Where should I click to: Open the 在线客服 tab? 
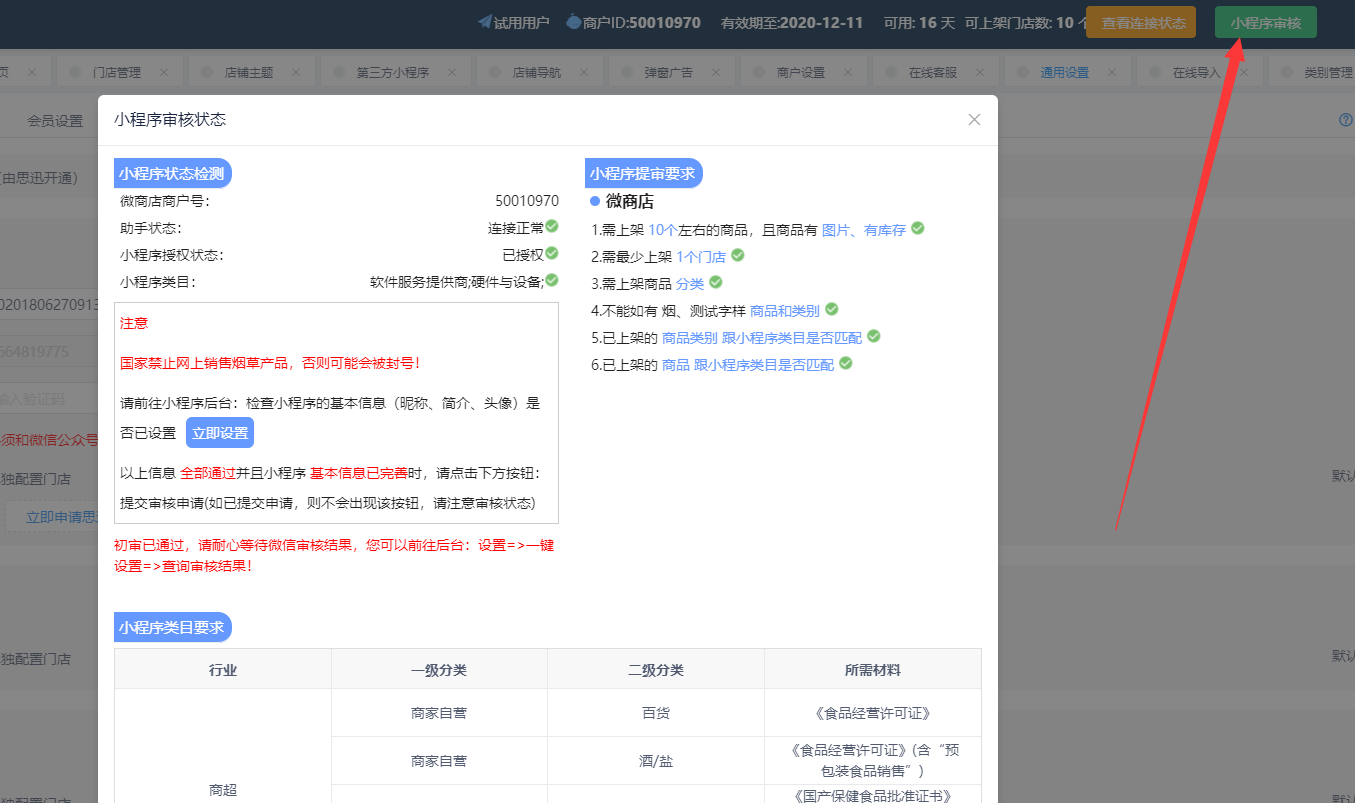[932, 73]
